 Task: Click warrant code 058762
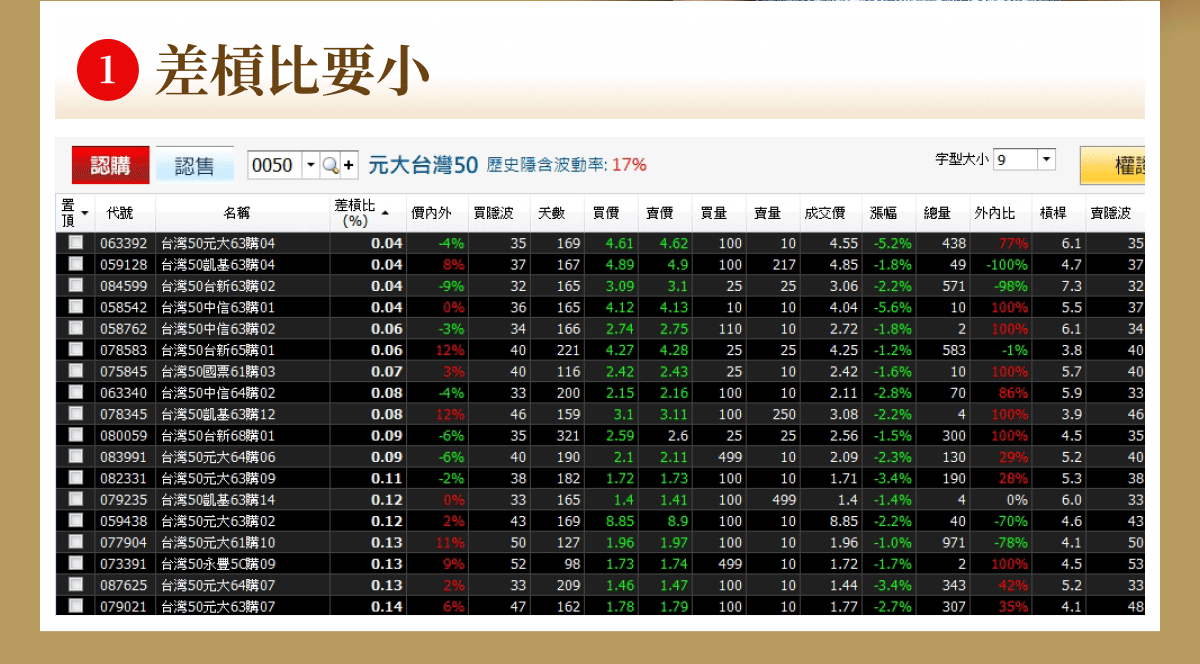click(x=124, y=329)
